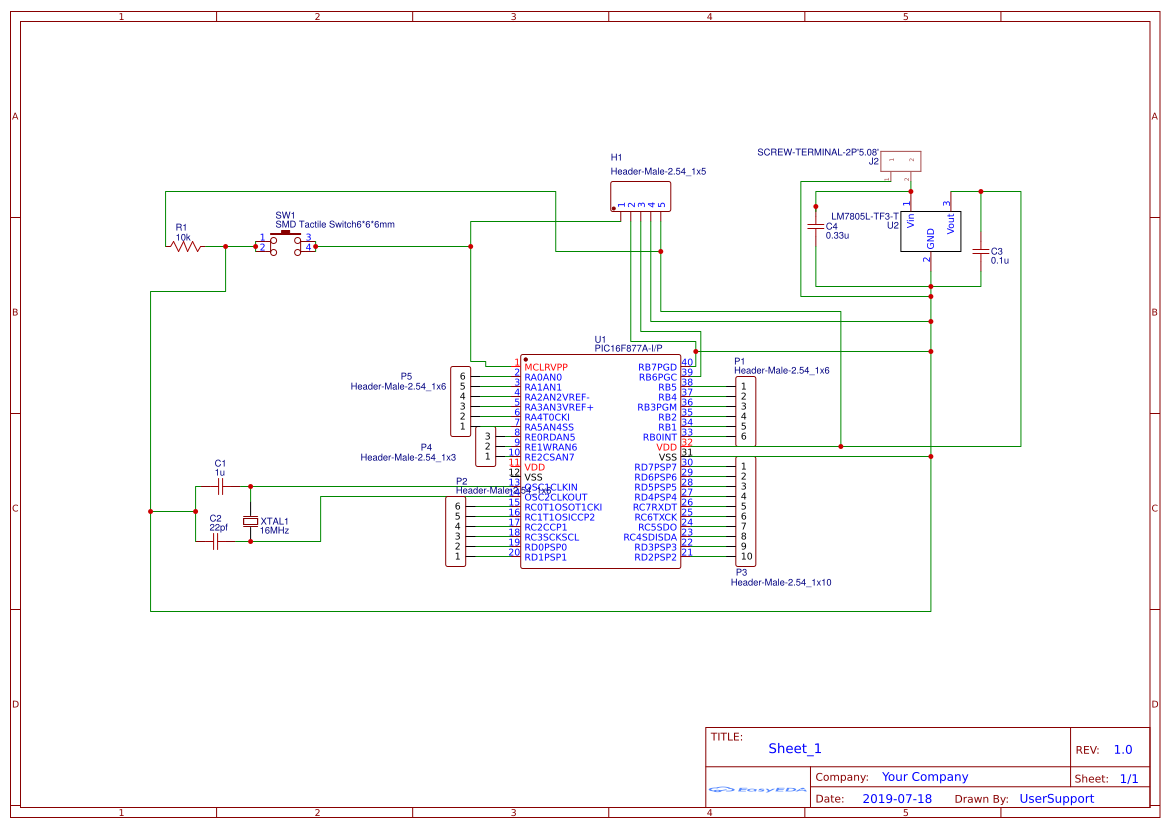This screenshot has height=828, width=1170.
Task: Click the U1 PIC16F877A microcontroller symbol
Action: coord(600,460)
